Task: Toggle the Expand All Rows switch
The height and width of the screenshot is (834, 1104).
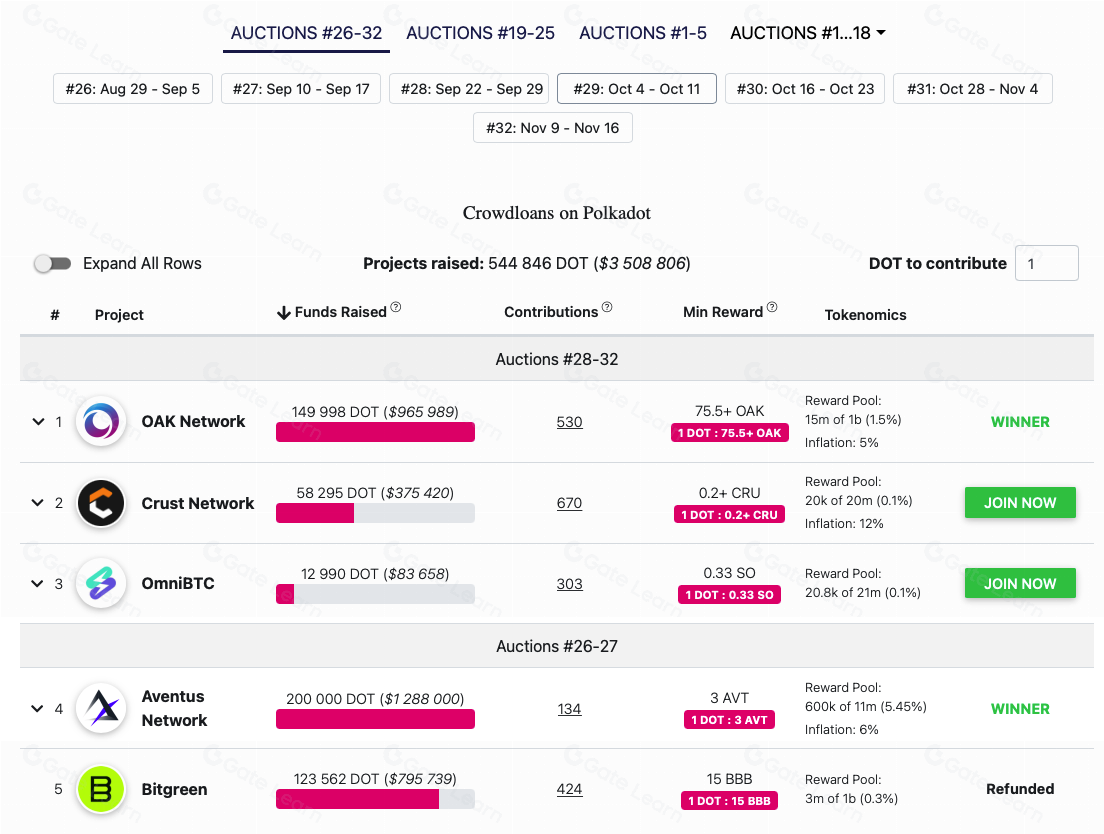Action: point(53,264)
